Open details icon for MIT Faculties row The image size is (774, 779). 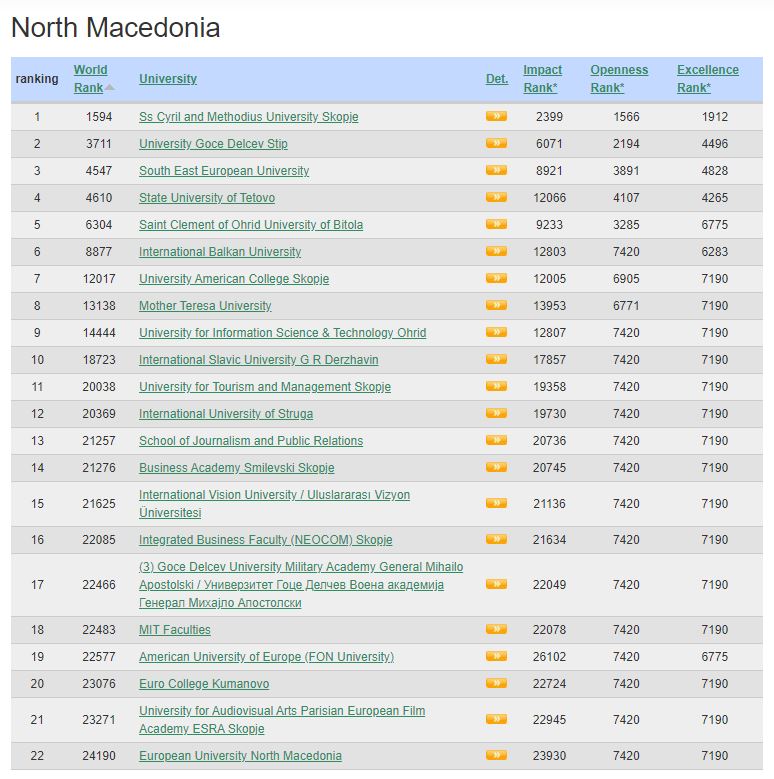(496, 630)
